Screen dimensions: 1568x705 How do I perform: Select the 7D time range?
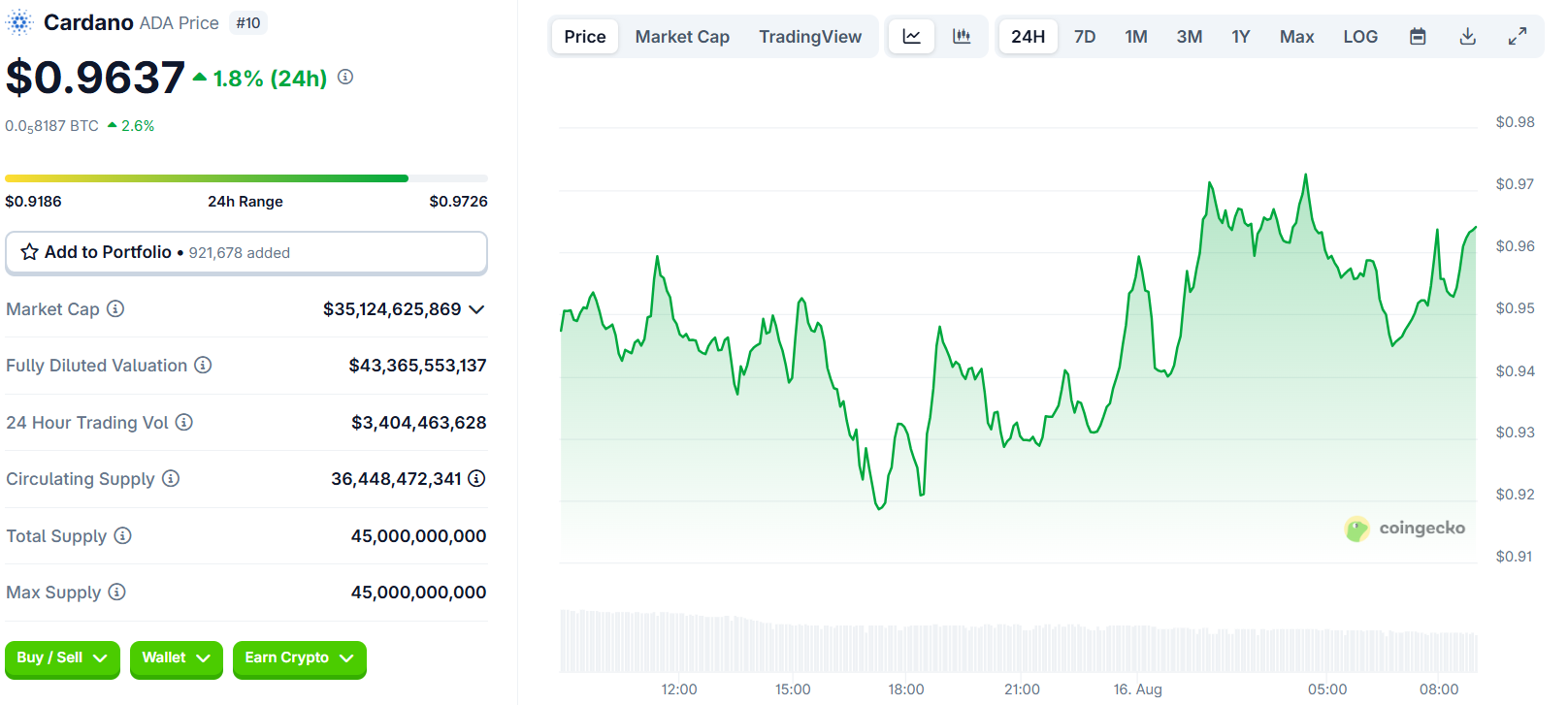[1085, 37]
